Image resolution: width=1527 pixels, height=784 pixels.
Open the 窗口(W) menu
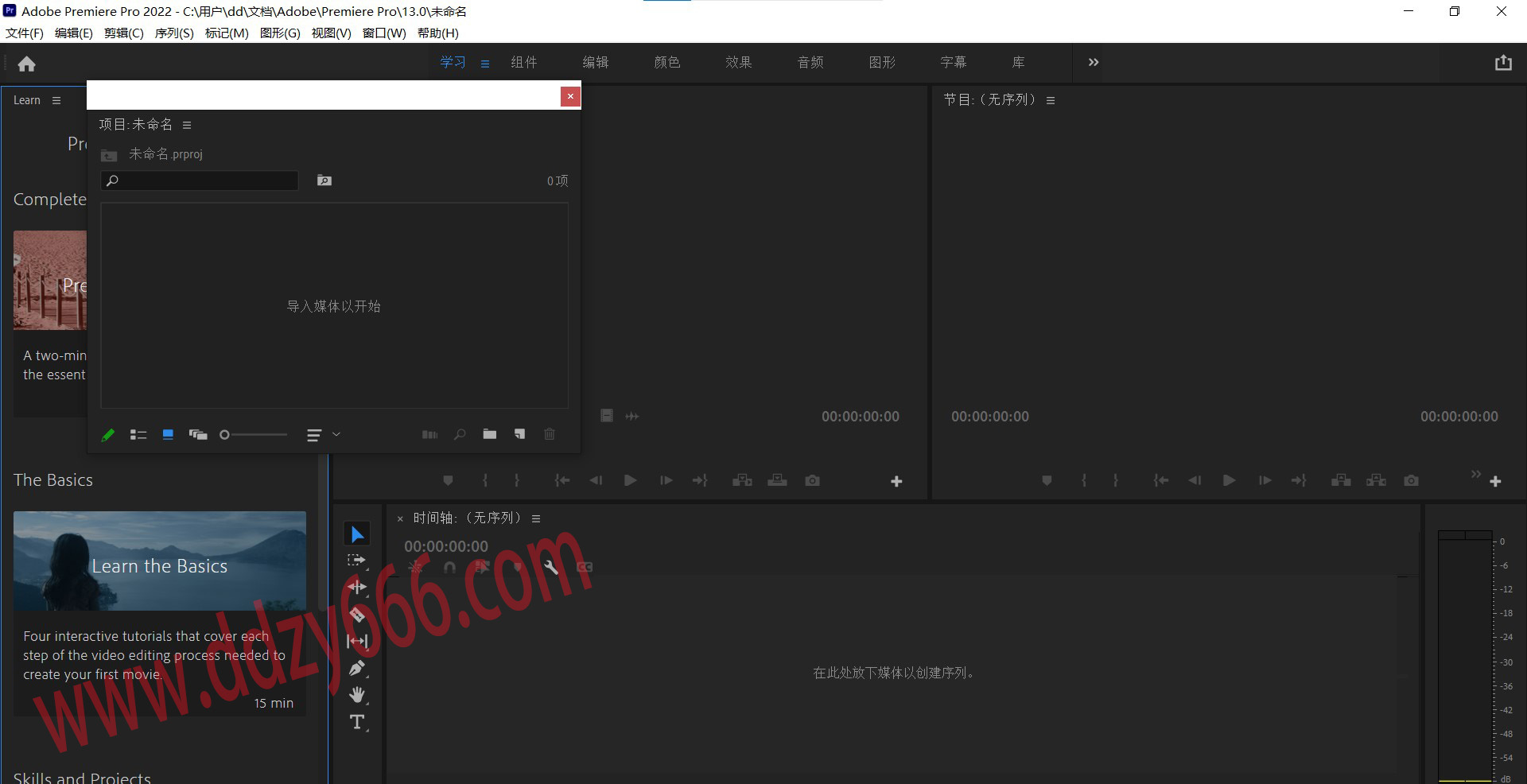[x=384, y=33]
